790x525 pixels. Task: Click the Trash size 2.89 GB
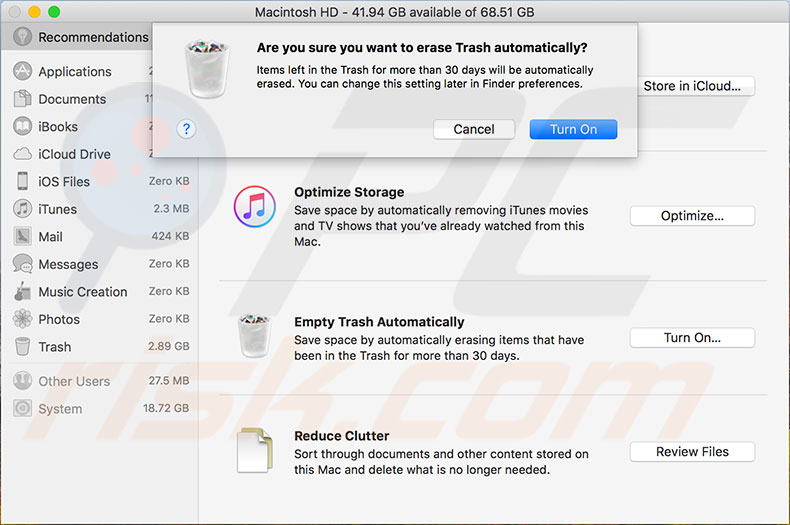pos(169,346)
